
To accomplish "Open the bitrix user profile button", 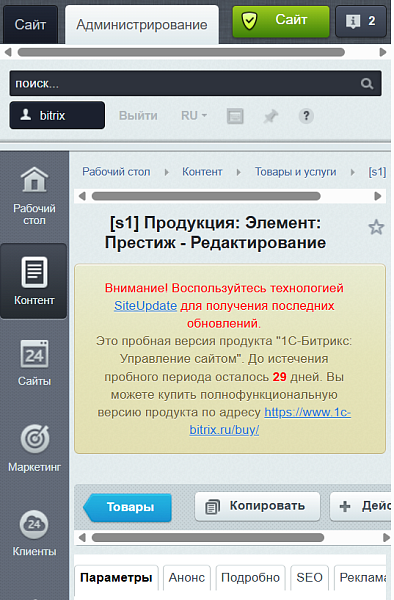I will (x=57, y=115).
